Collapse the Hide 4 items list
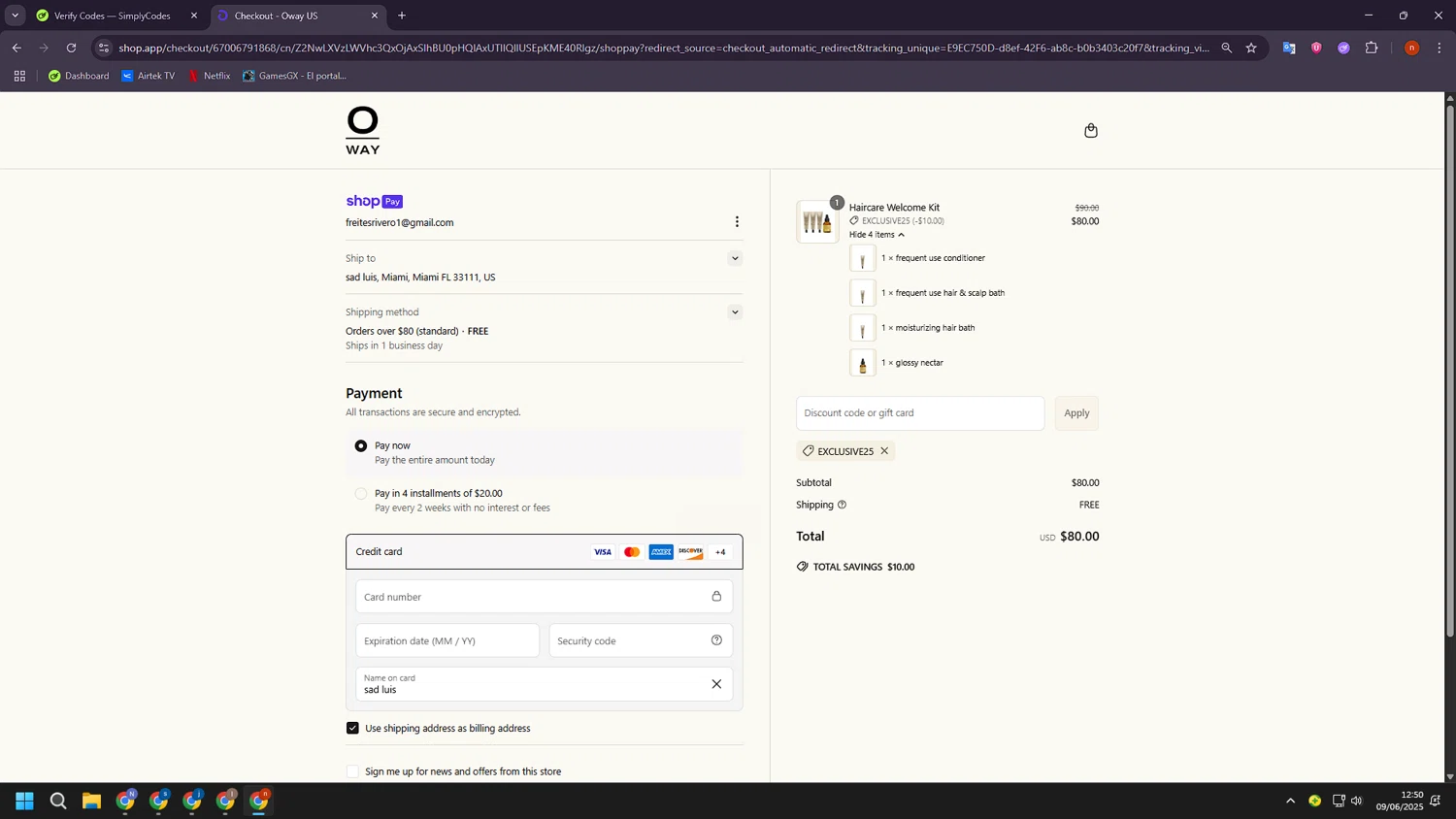This screenshot has height=819, width=1456. (x=877, y=235)
